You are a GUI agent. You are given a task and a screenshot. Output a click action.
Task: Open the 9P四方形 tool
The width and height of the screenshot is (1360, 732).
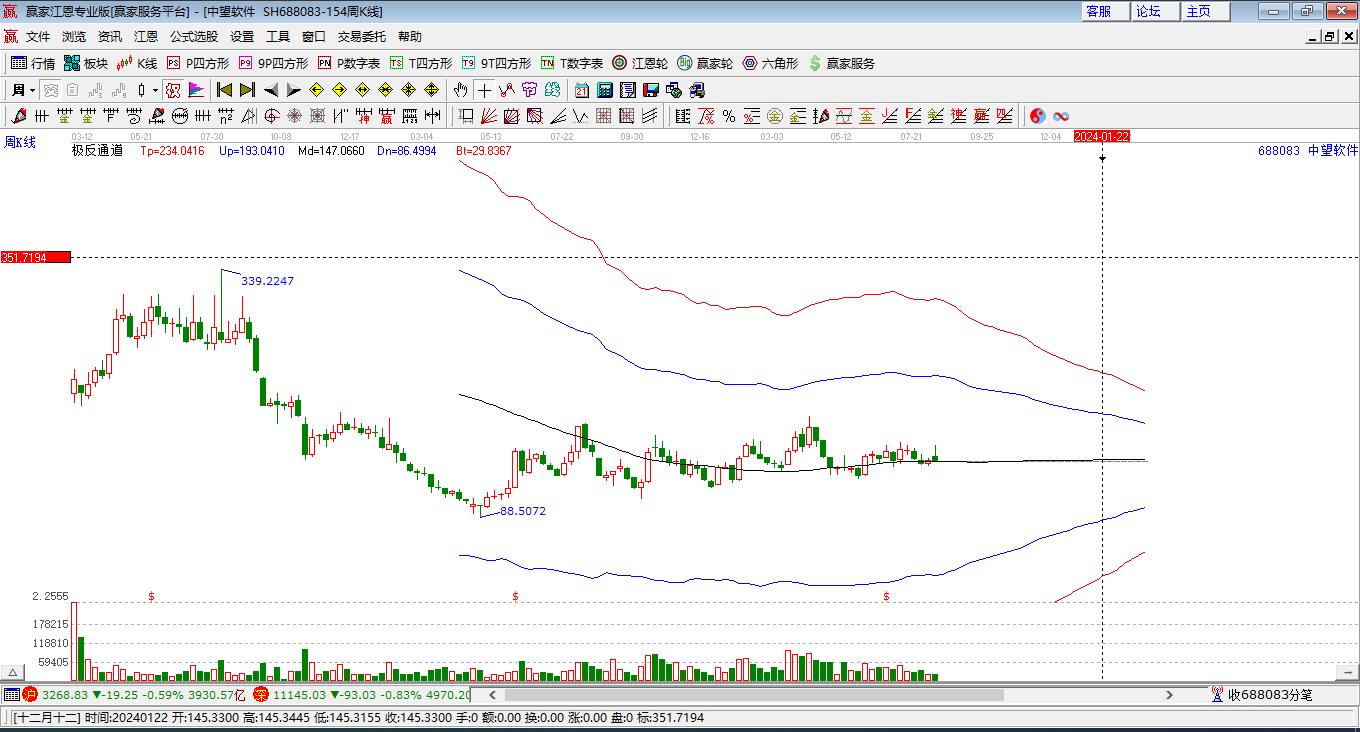pyautogui.click(x=273, y=63)
